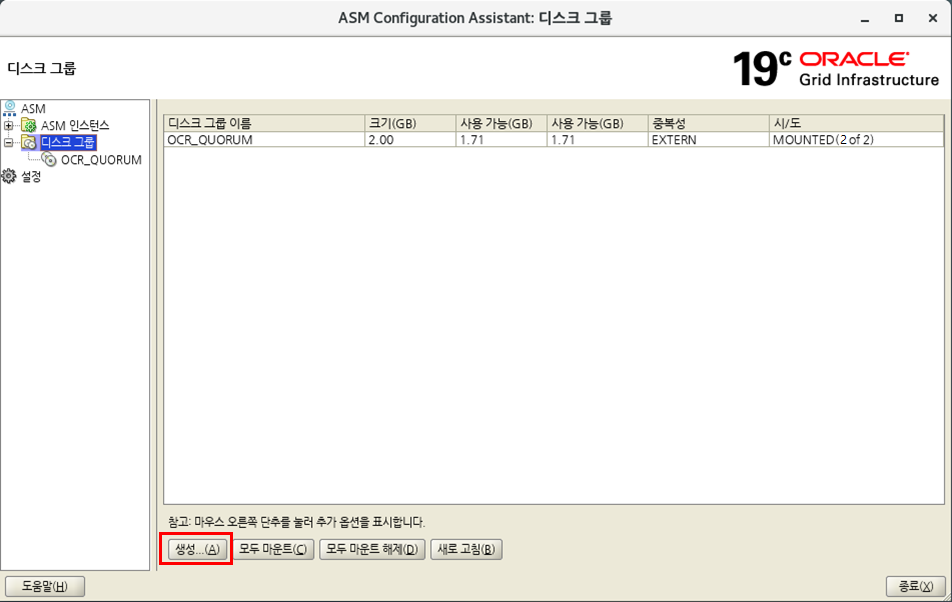Viewport: 952px width, 602px height.
Task: Sort by 디스크 그룹 이름 column header
Action: [264, 123]
